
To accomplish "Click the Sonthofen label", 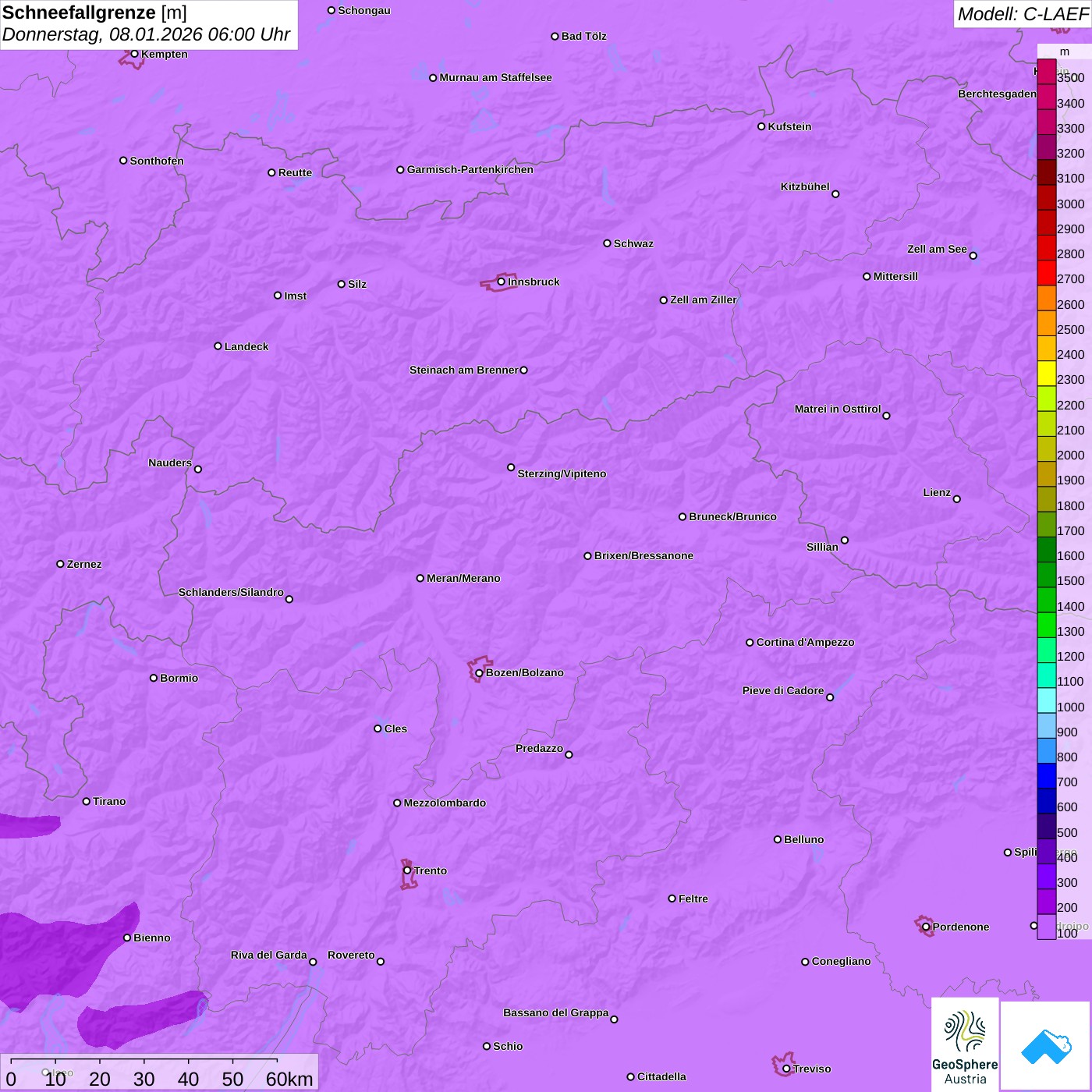I will [158, 161].
